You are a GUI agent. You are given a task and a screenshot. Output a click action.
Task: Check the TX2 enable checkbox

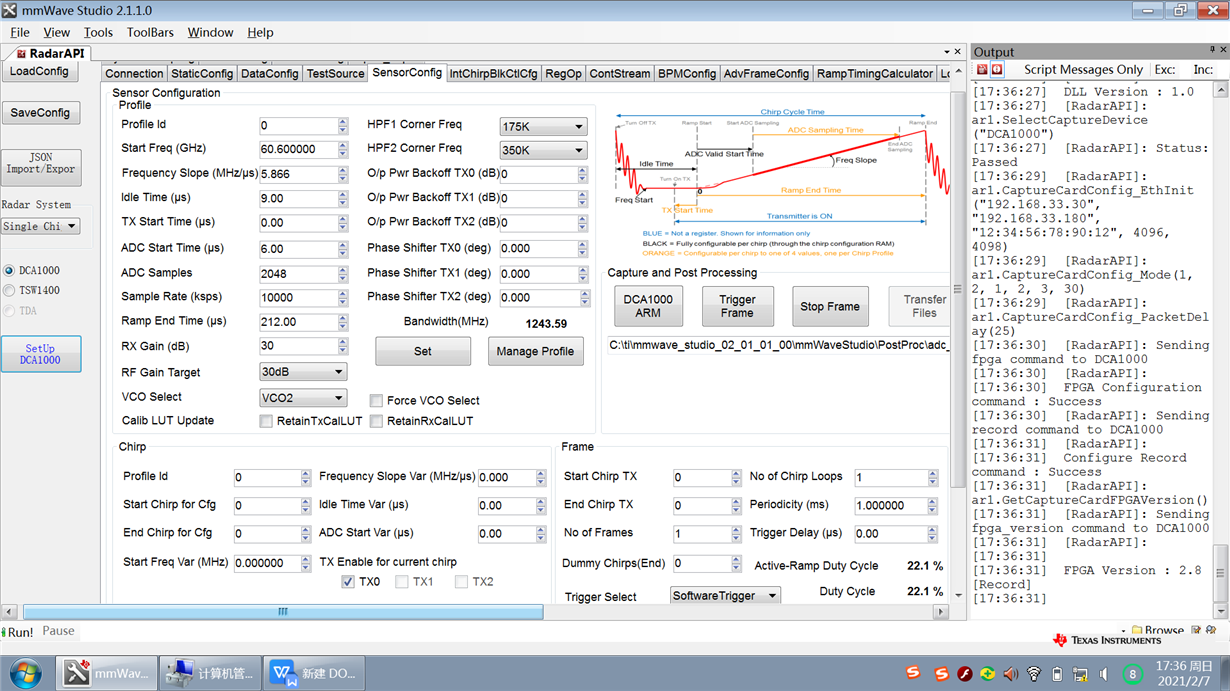pos(462,581)
